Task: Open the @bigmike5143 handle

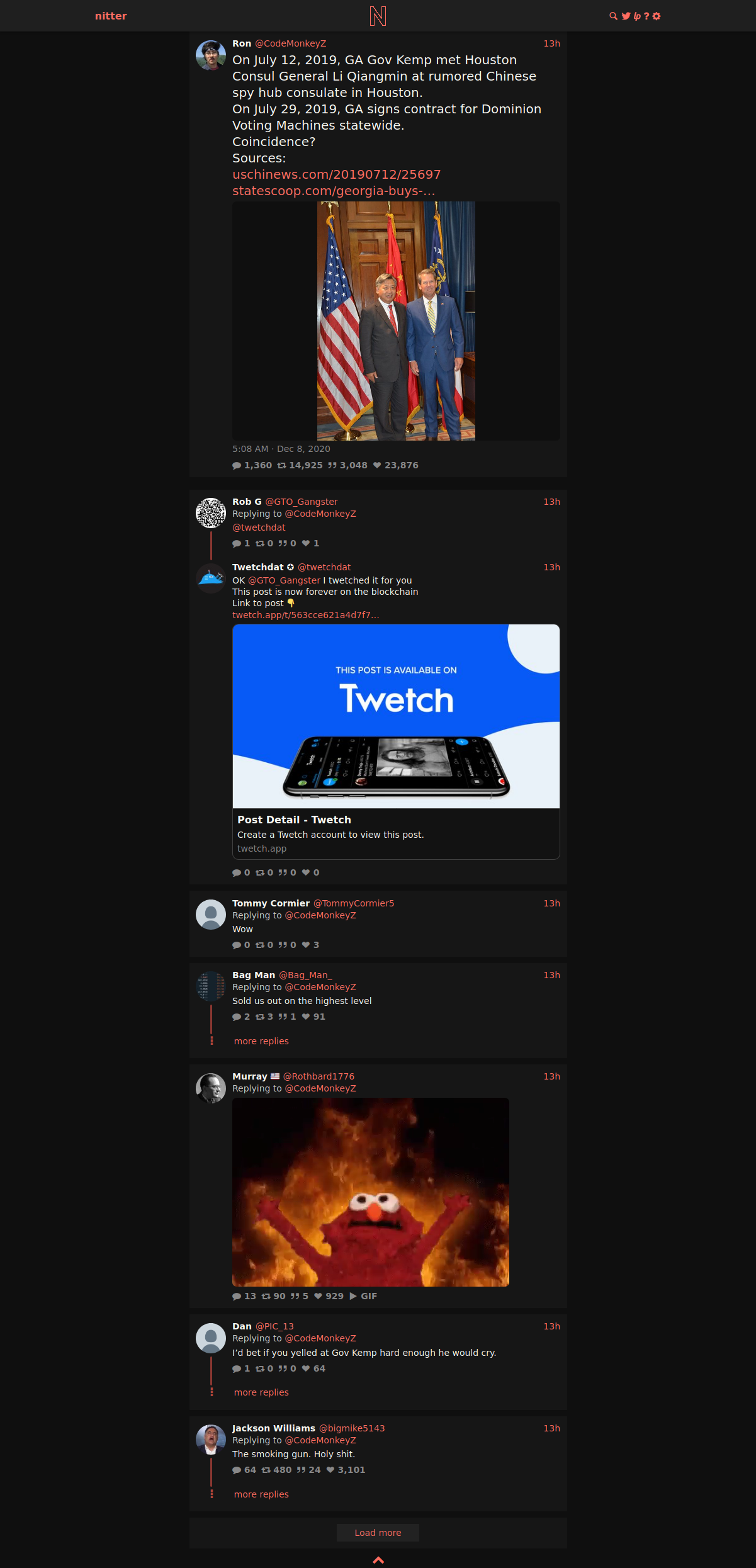Action: pos(352,1428)
